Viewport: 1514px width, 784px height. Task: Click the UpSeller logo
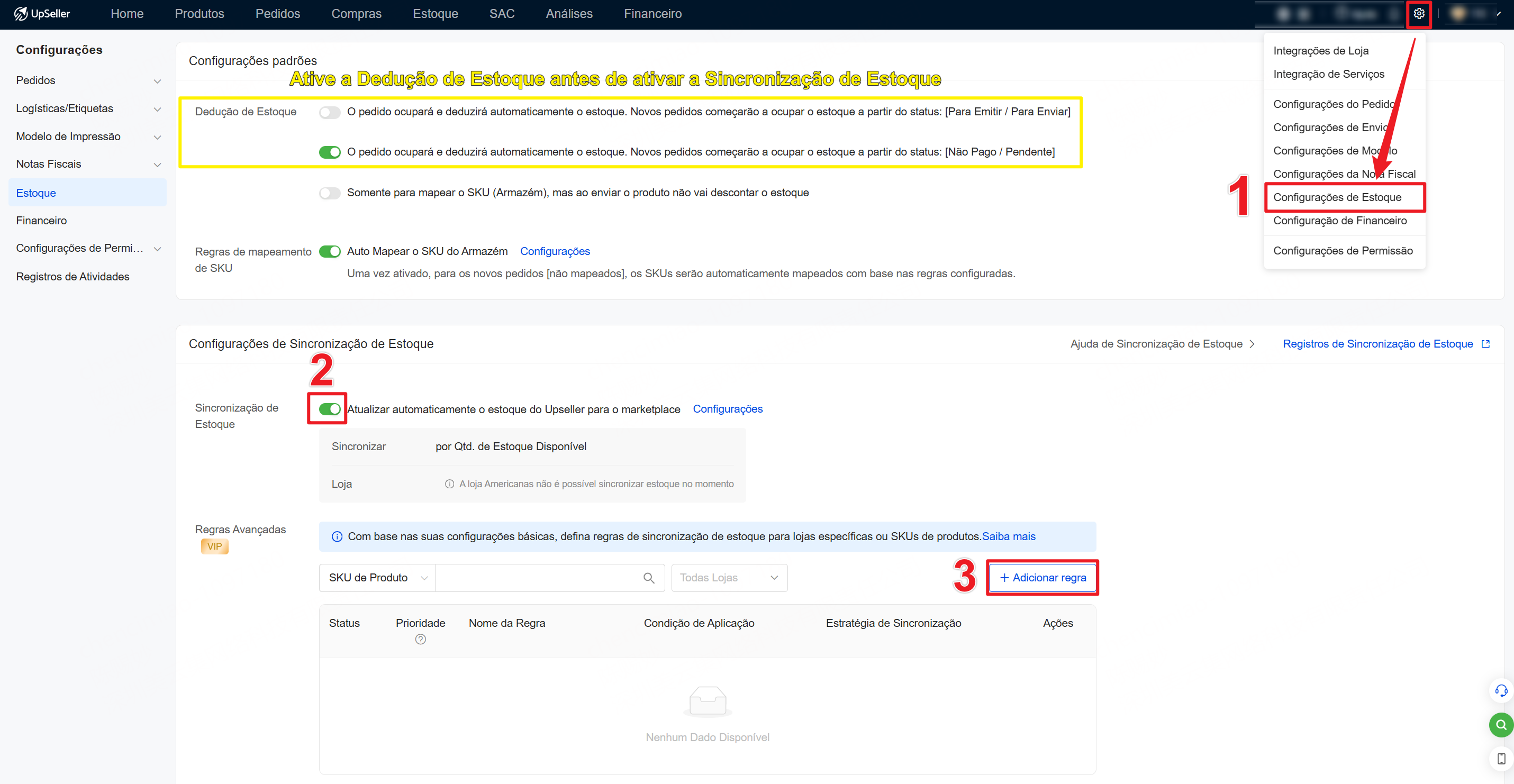point(42,14)
